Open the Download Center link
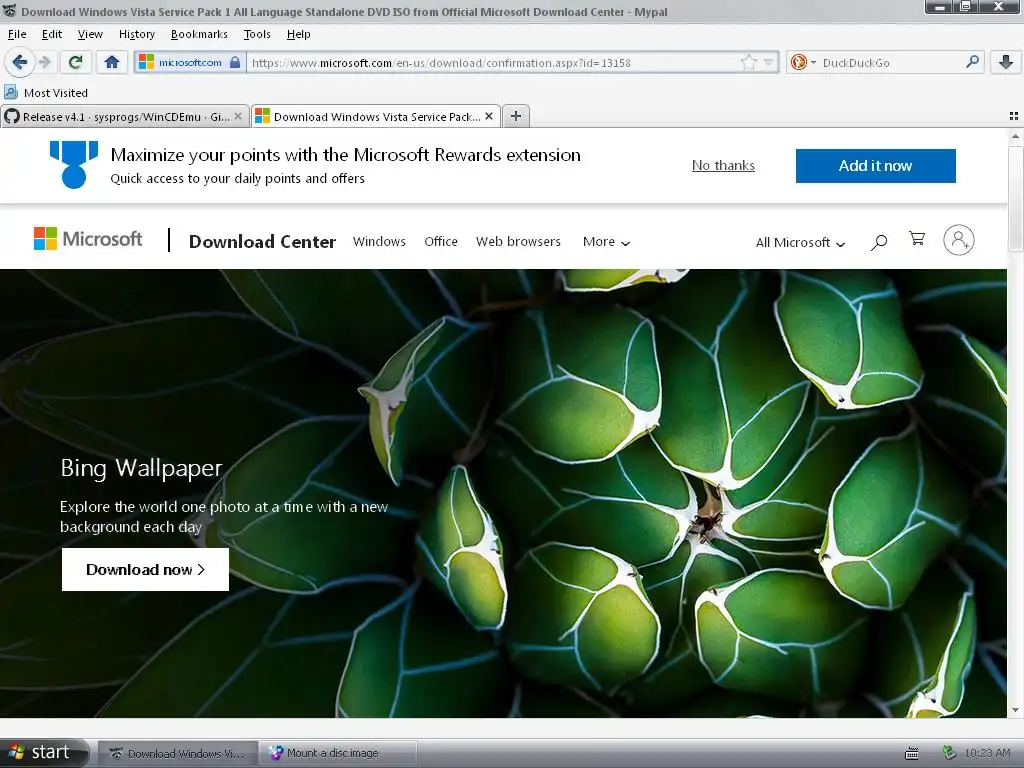This screenshot has height=768, width=1024. [262, 242]
